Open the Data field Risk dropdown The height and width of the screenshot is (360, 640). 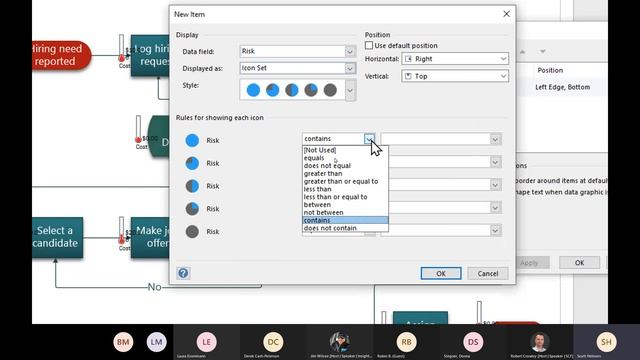pos(349,51)
